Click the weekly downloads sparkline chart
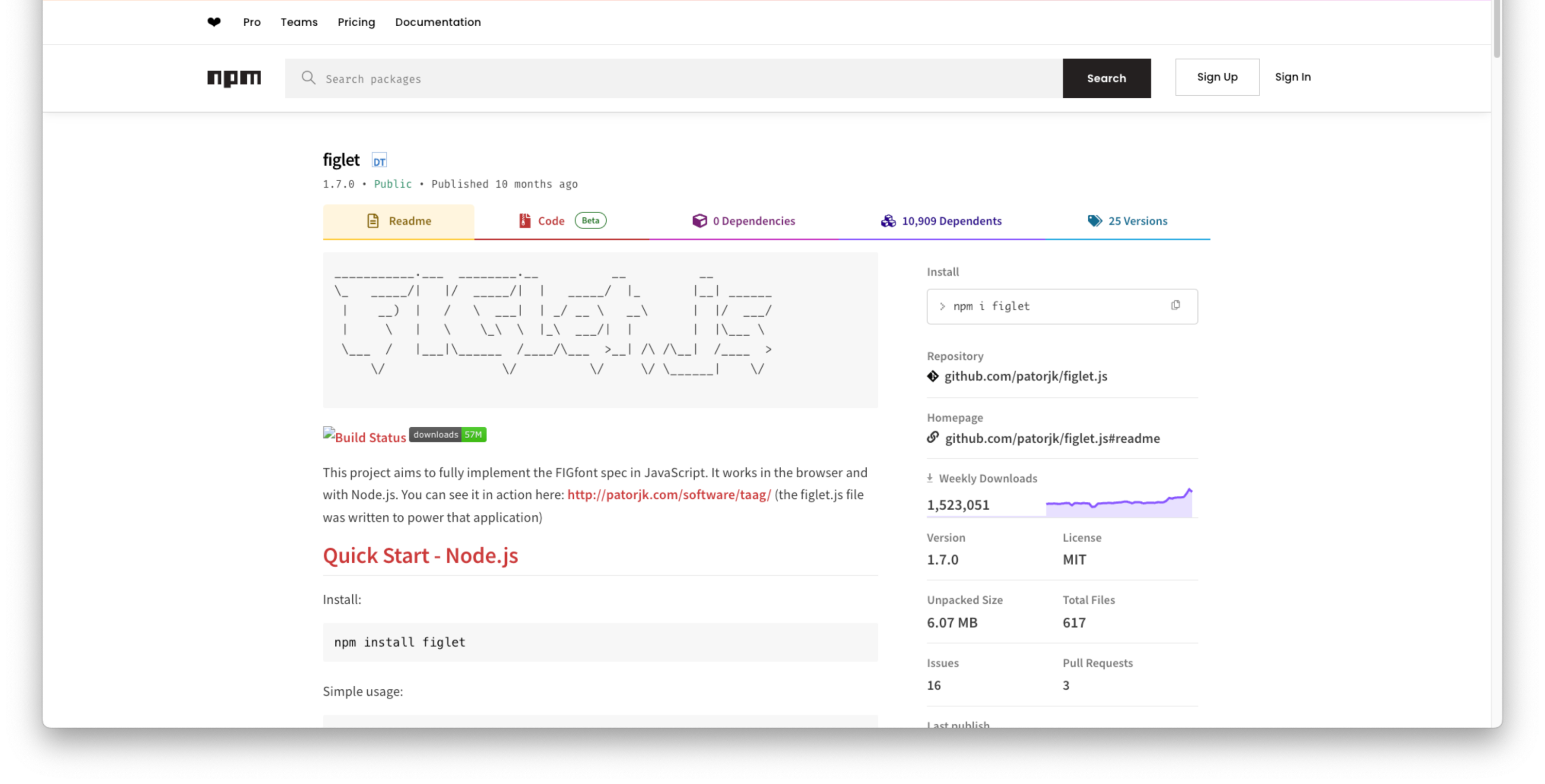1545x784 pixels. tap(1119, 503)
